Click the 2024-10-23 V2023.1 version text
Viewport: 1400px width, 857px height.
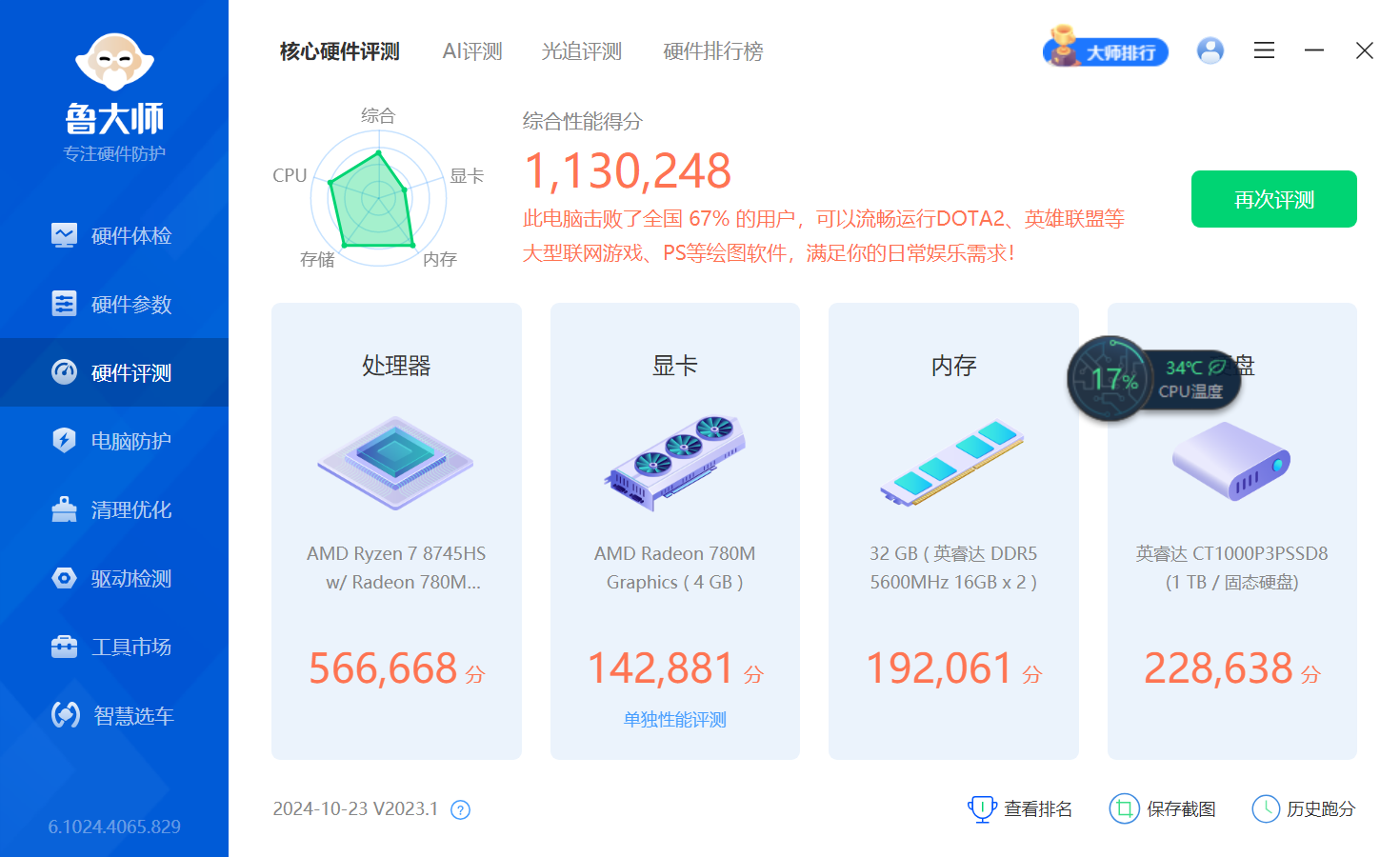coord(355,808)
